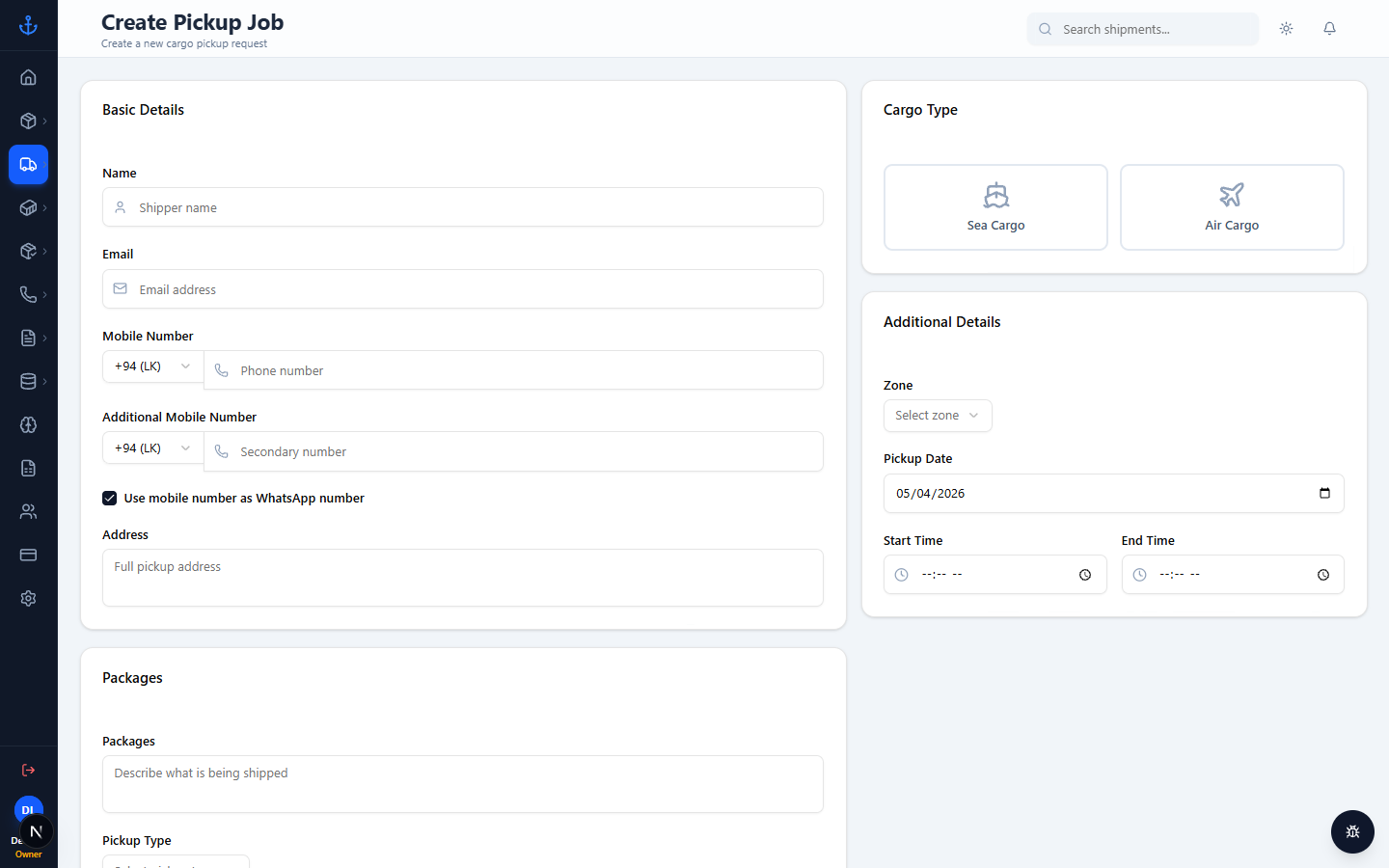Click the Owner role label
Screen dimensions: 1389x868
click(x=28, y=854)
